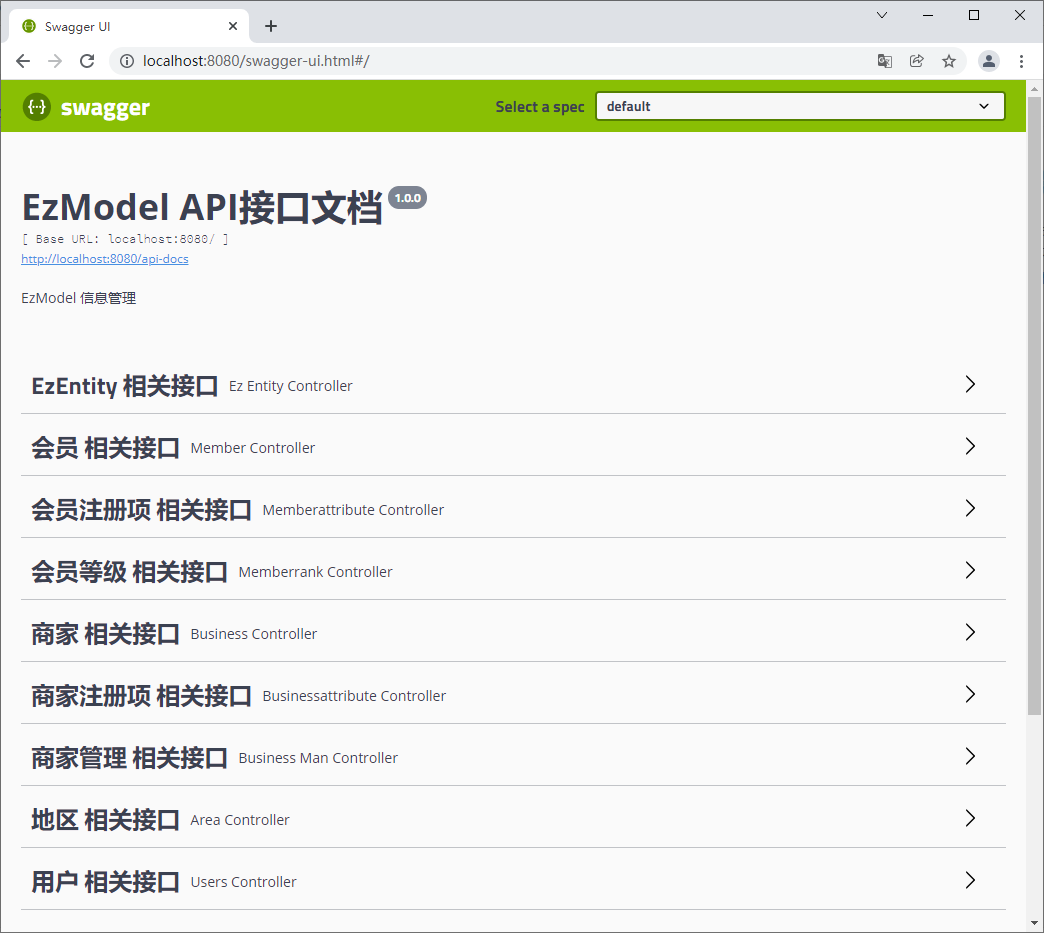Click the Memberattribute Controller description text
This screenshot has height=933, width=1044.
[x=353, y=510]
